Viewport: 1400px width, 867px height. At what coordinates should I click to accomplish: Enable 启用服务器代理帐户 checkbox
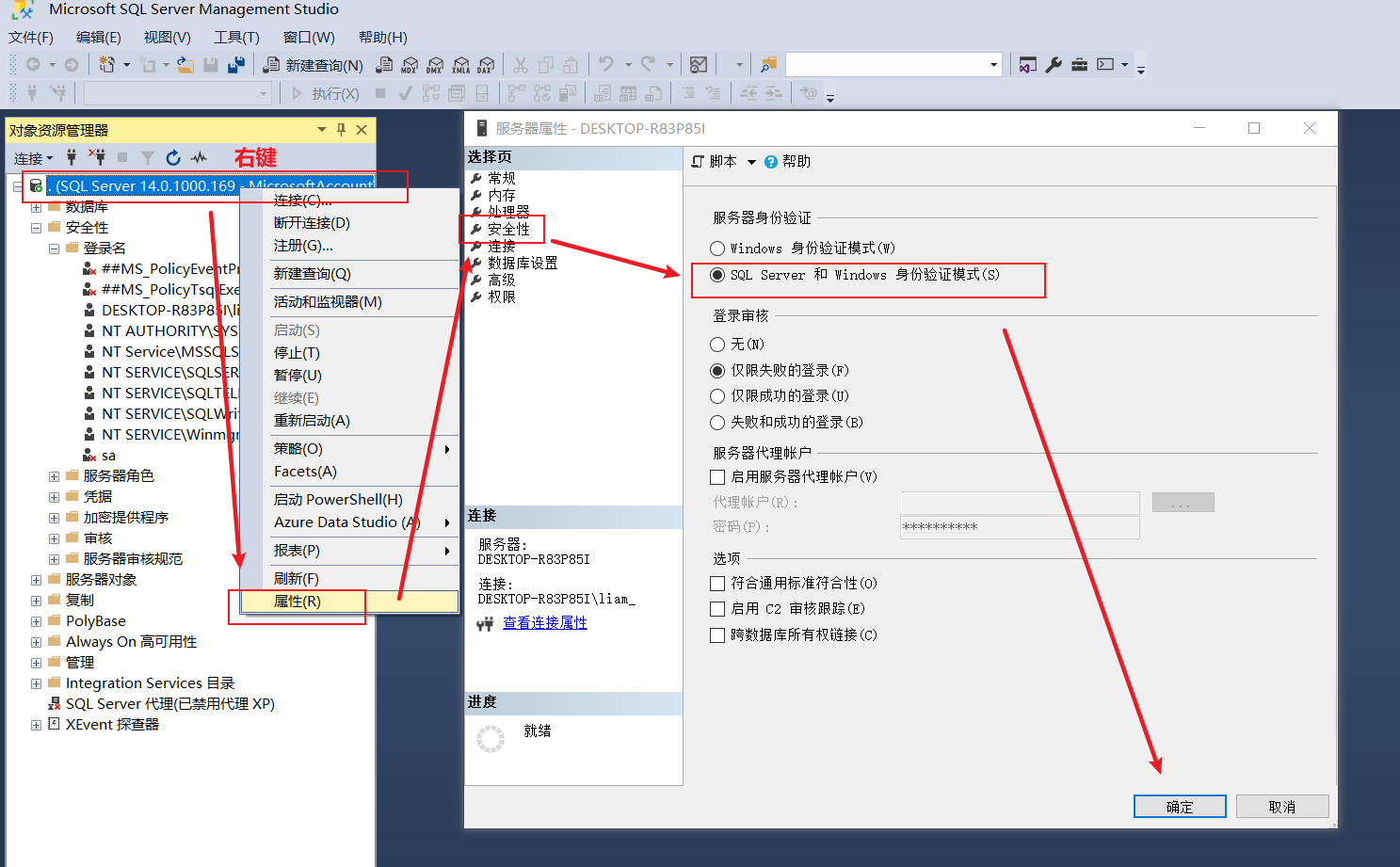717,477
